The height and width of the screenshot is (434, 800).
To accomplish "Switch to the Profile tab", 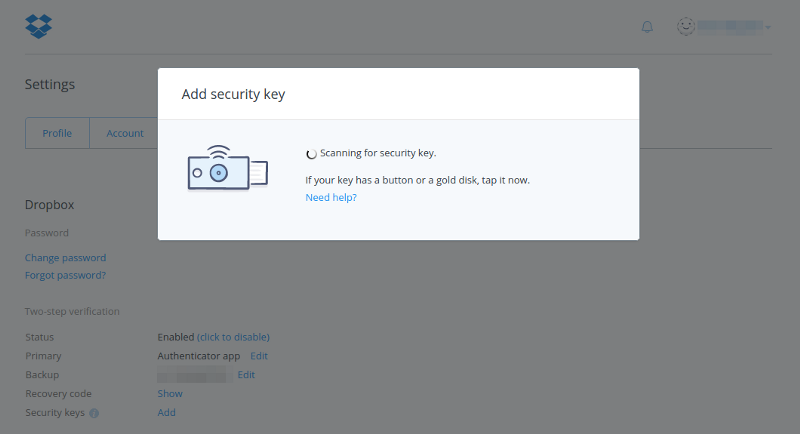I will coord(57,133).
